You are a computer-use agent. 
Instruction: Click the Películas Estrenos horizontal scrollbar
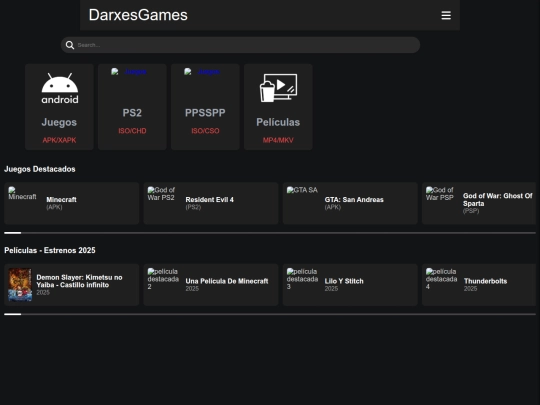(x=270, y=314)
